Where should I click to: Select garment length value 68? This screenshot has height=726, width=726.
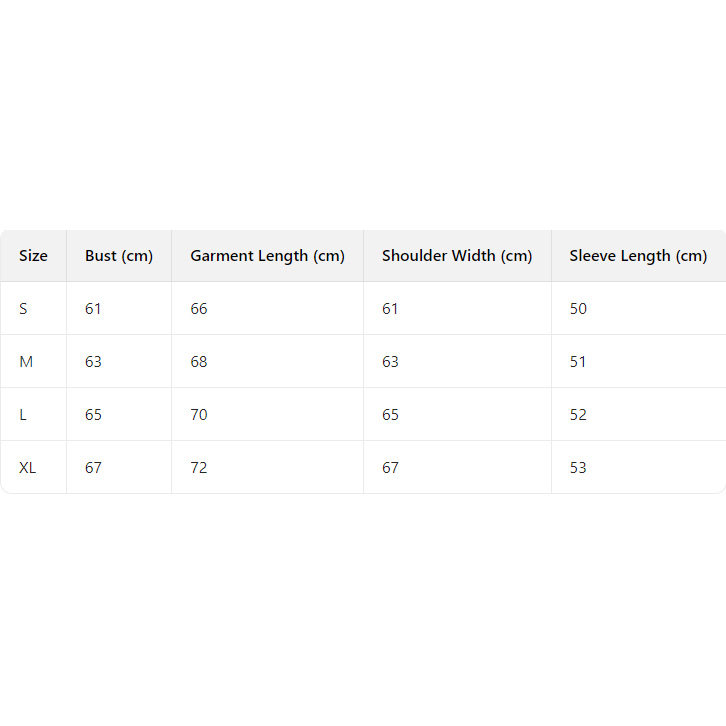click(199, 362)
